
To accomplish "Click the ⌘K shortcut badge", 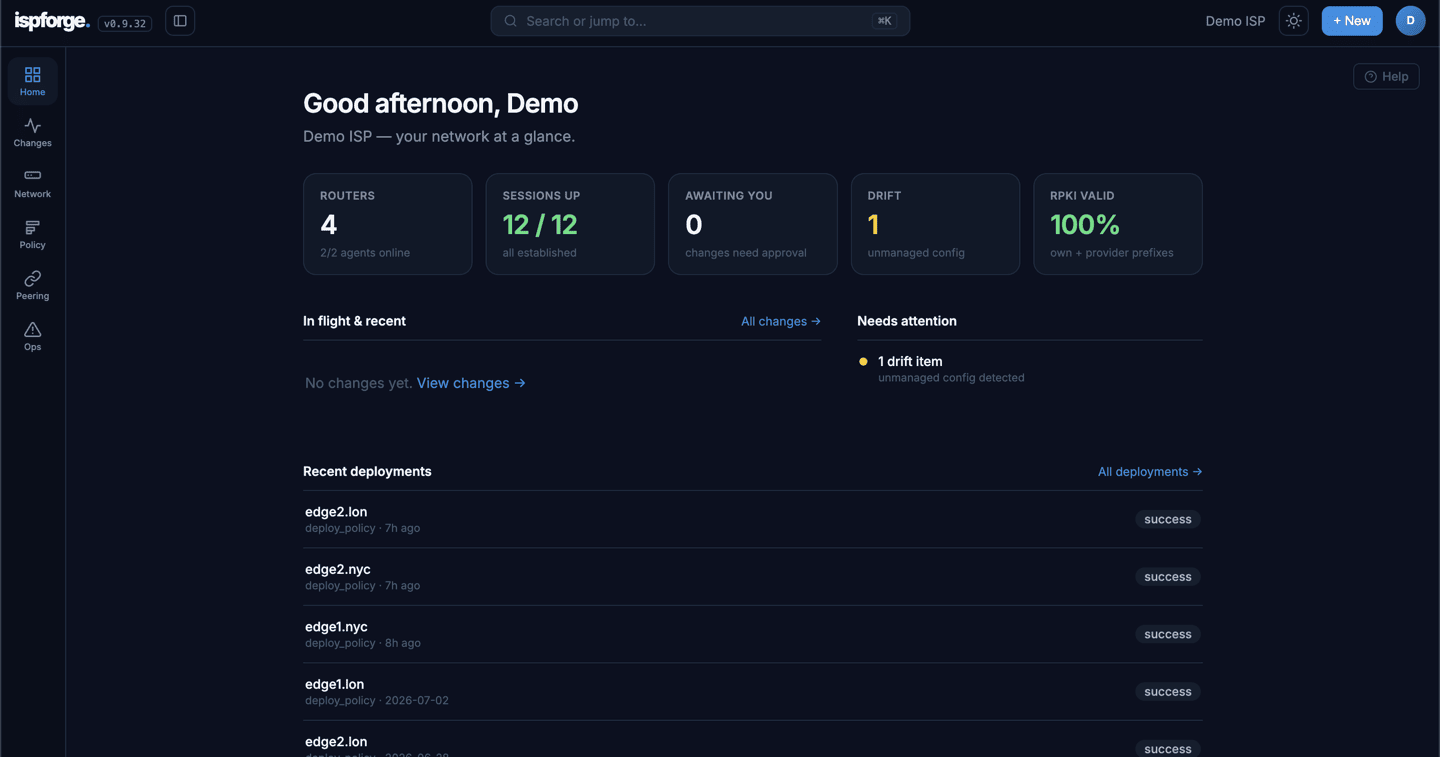I will pos(884,21).
